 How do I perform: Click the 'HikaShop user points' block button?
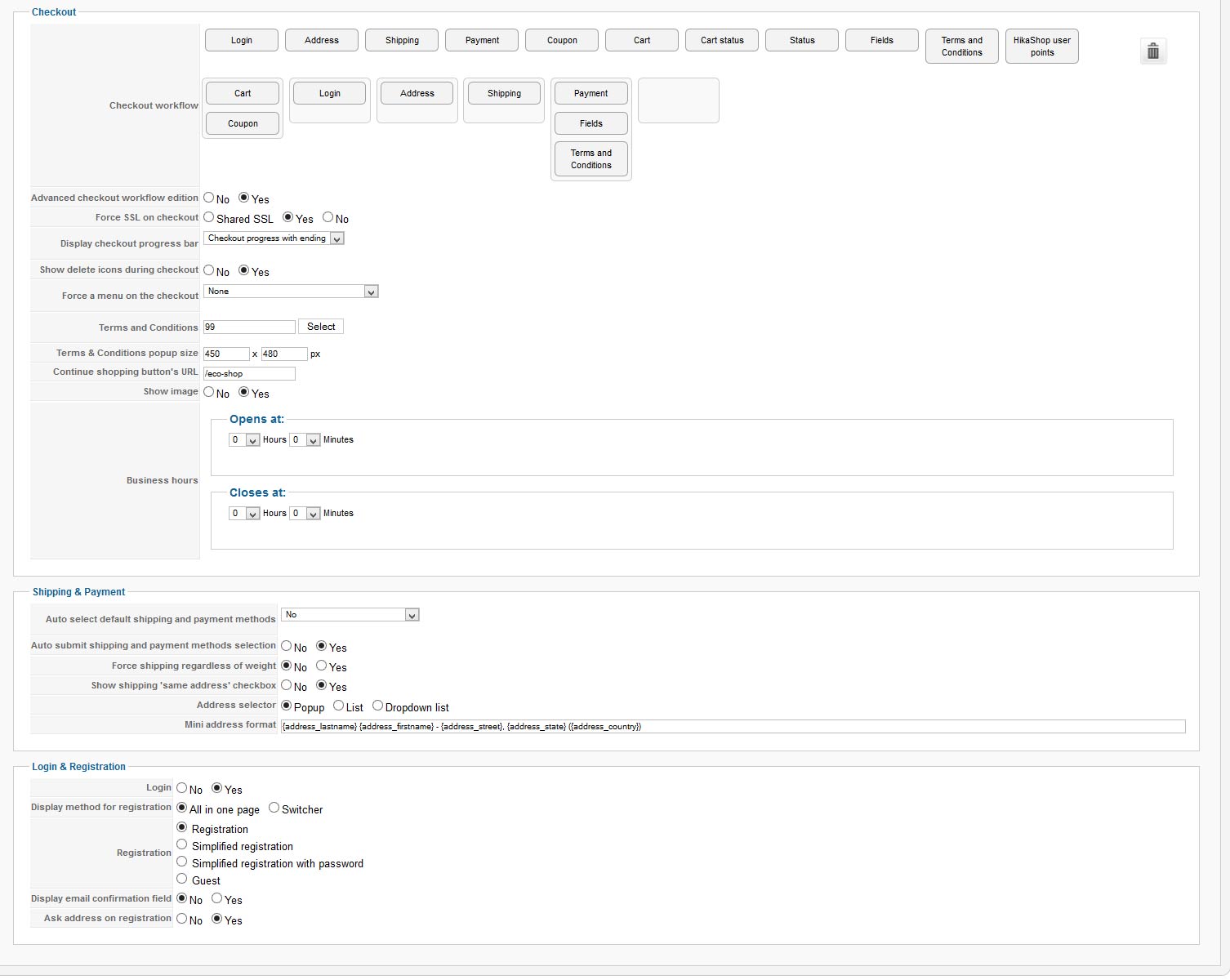click(x=1042, y=47)
